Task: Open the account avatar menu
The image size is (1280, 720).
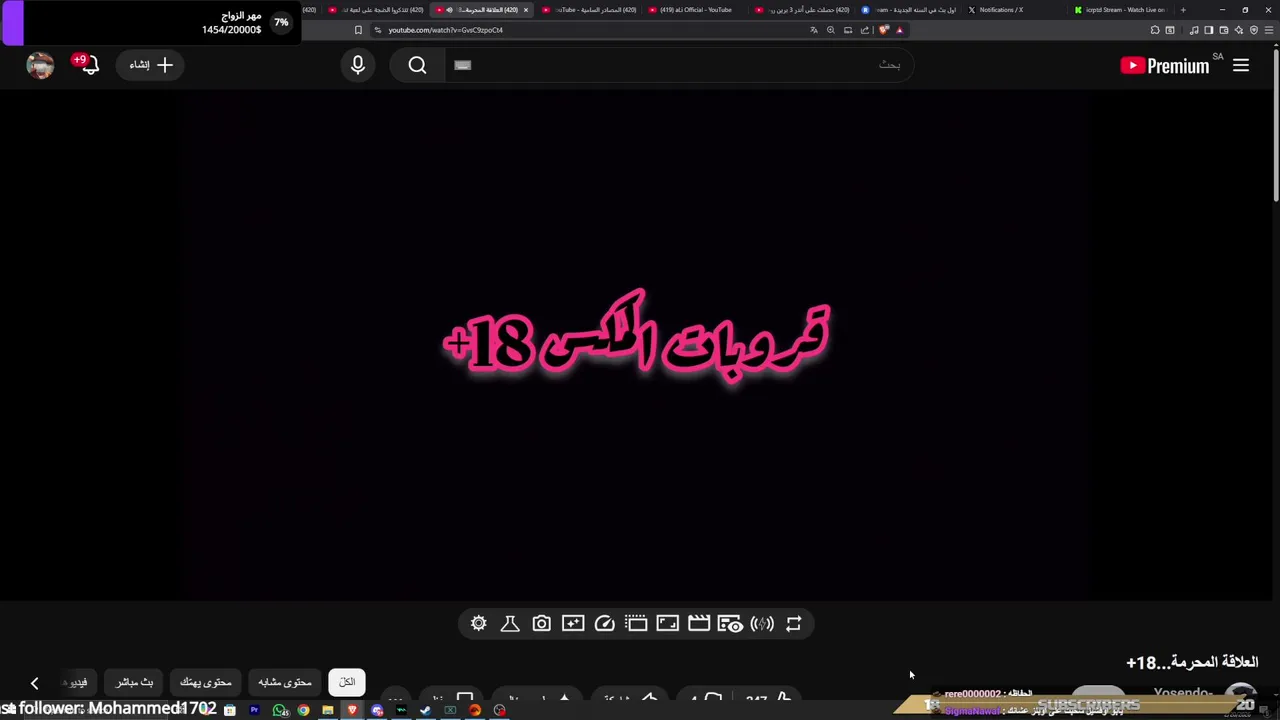Action: pyautogui.click(x=40, y=65)
